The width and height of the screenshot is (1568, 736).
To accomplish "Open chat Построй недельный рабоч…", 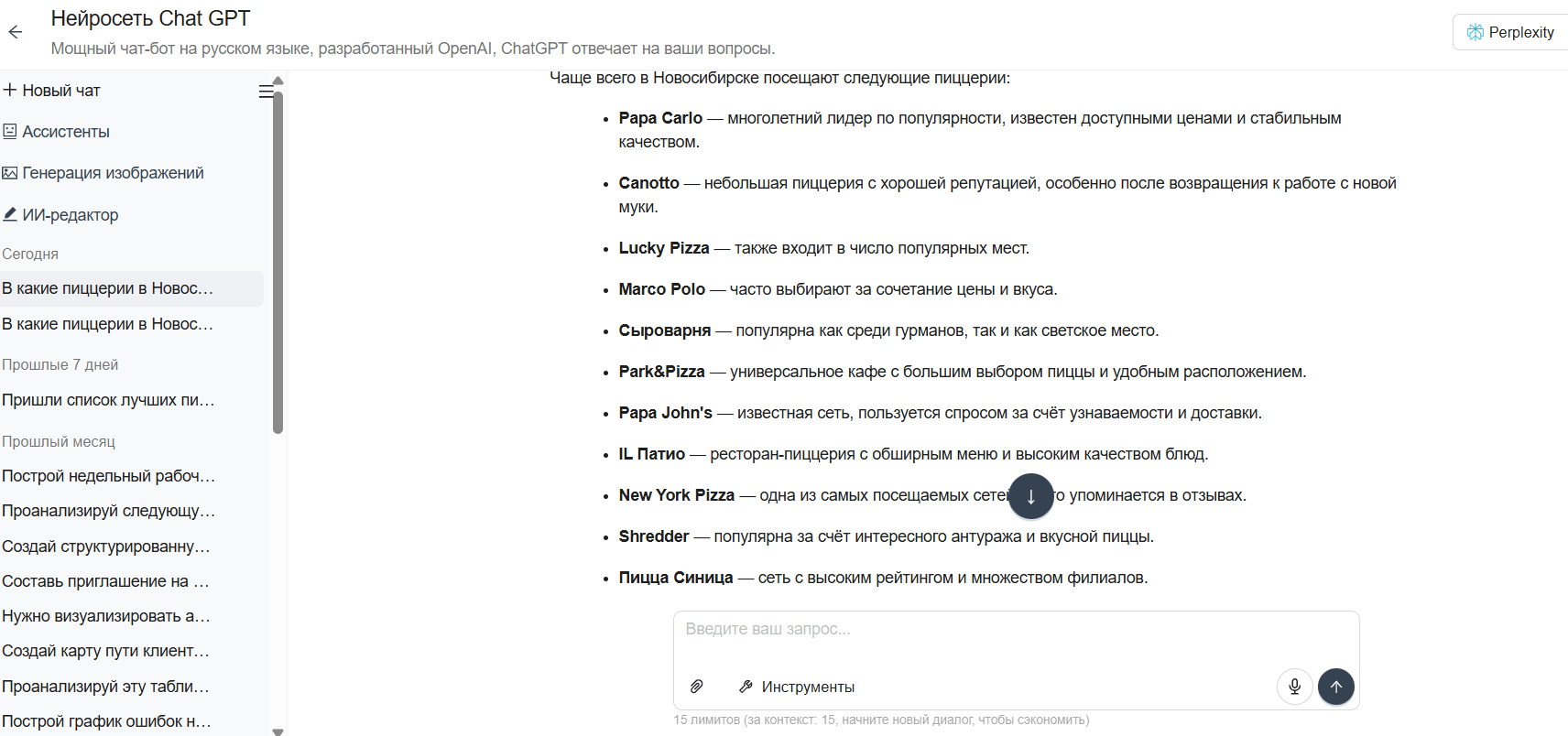I will (x=108, y=476).
